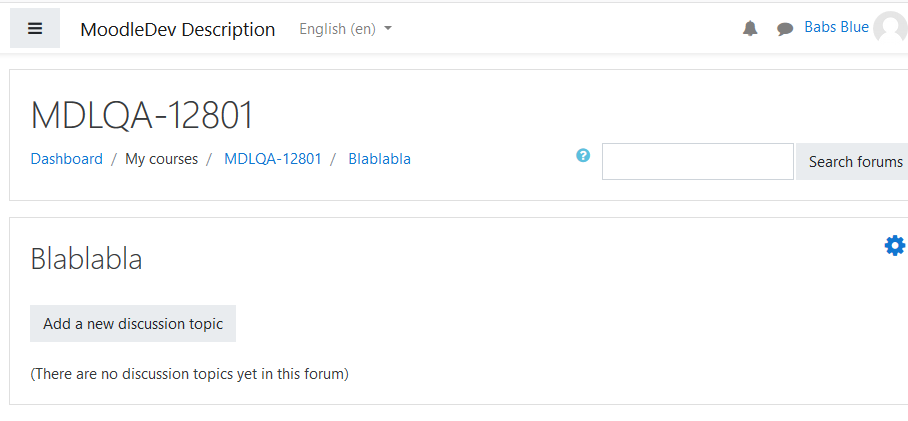
Task: Click the MoodleDev Description site name
Action: coord(178,29)
